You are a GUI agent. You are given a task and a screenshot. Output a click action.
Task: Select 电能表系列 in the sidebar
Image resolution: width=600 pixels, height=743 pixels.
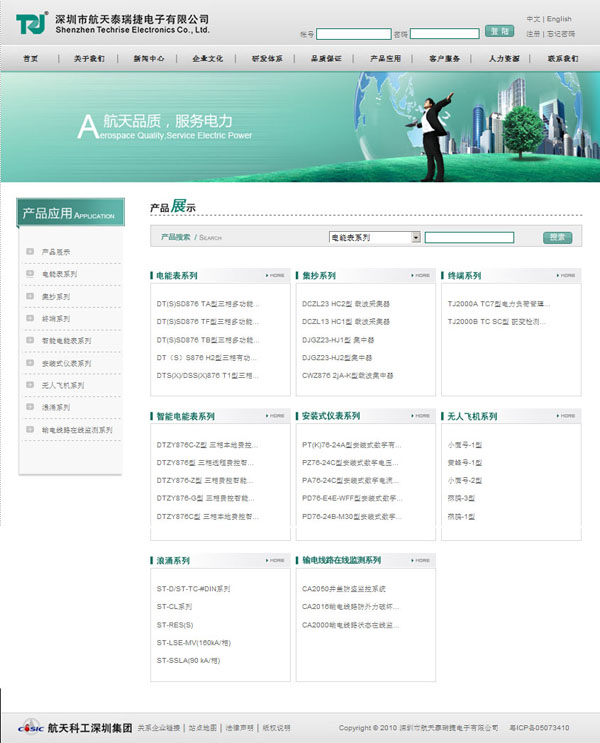59,274
